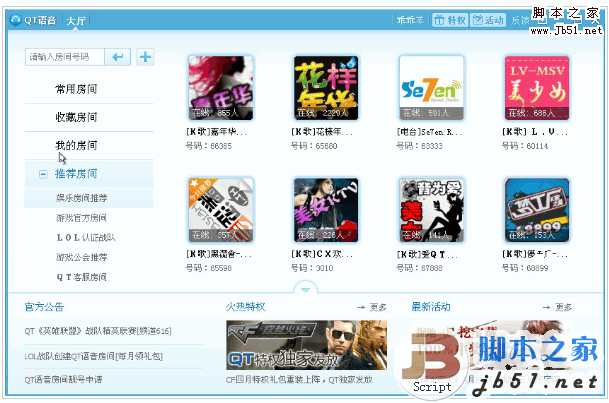Click room title for number 66365
Viewport: 609px width, 403px height.
pos(216,132)
